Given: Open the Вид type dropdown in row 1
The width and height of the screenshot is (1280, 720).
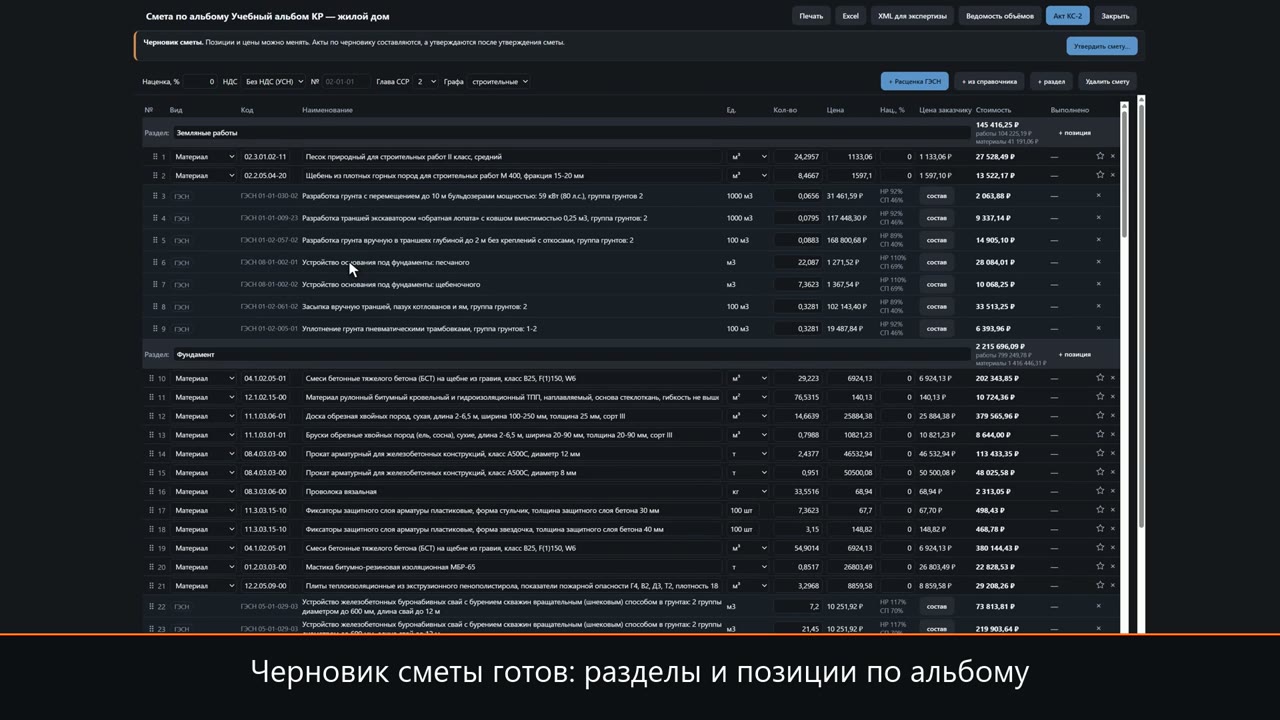Looking at the screenshot, I should [x=204, y=157].
